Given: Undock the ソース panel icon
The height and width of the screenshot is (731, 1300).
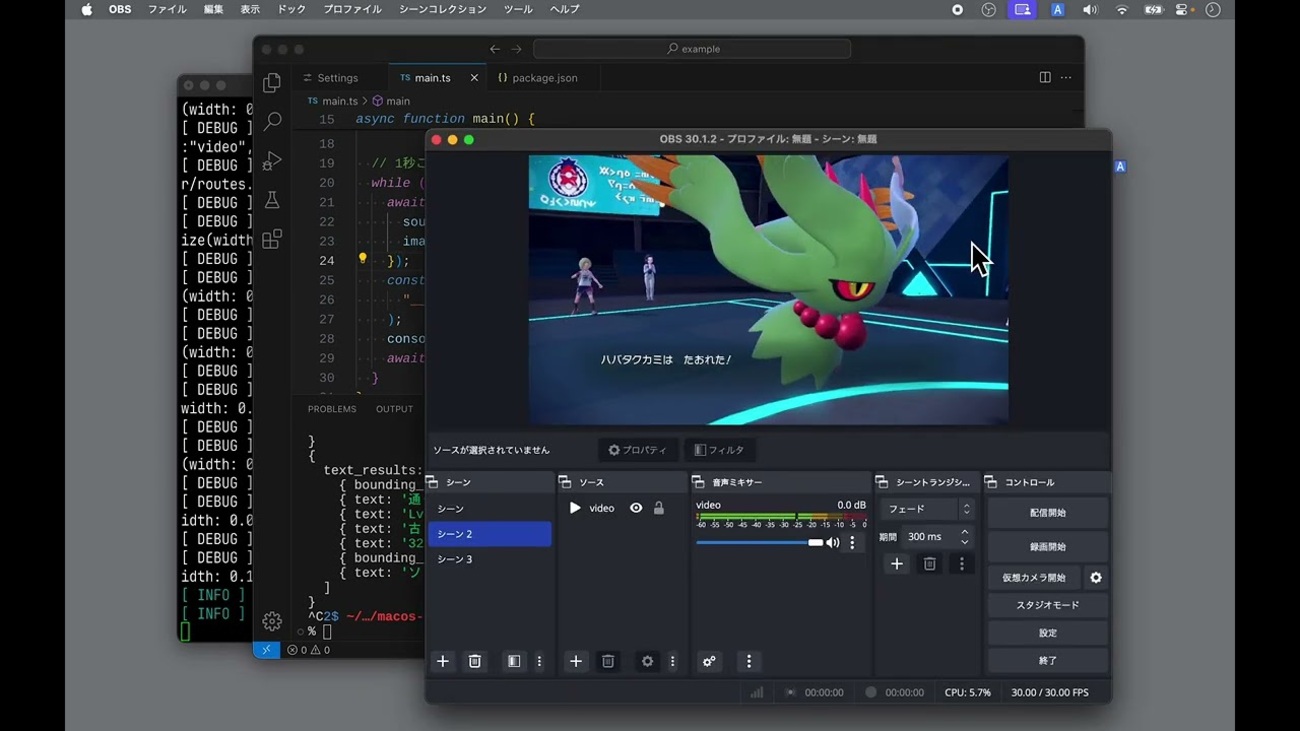Looking at the screenshot, I should click(565, 482).
